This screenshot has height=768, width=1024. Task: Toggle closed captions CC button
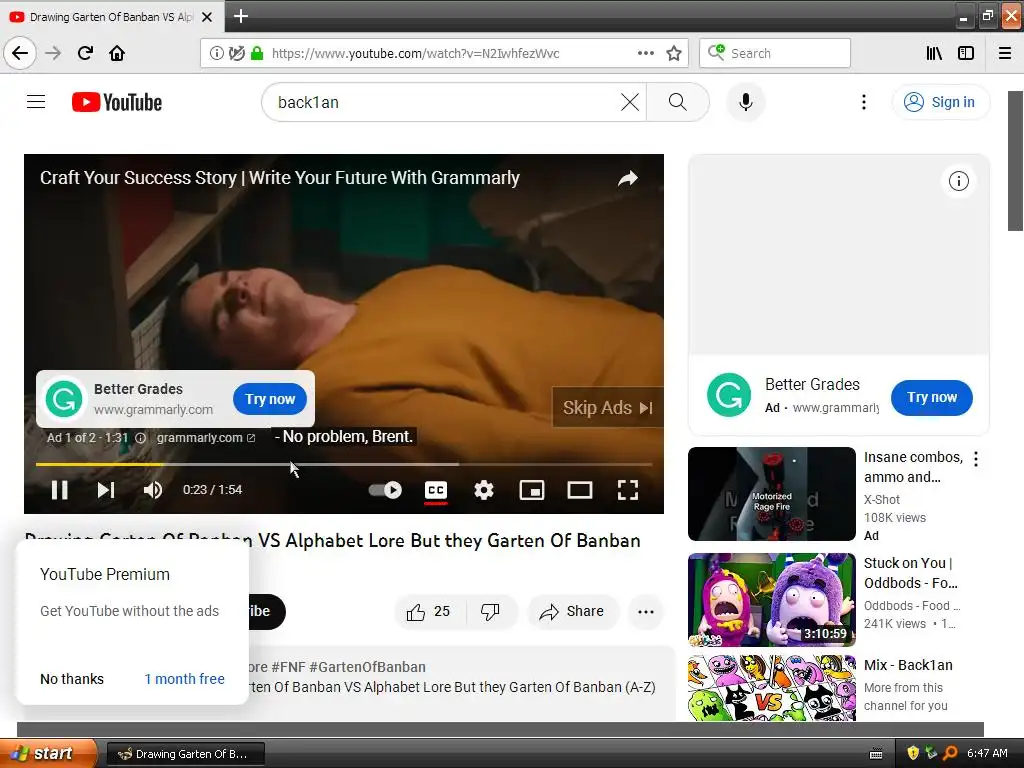436,490
